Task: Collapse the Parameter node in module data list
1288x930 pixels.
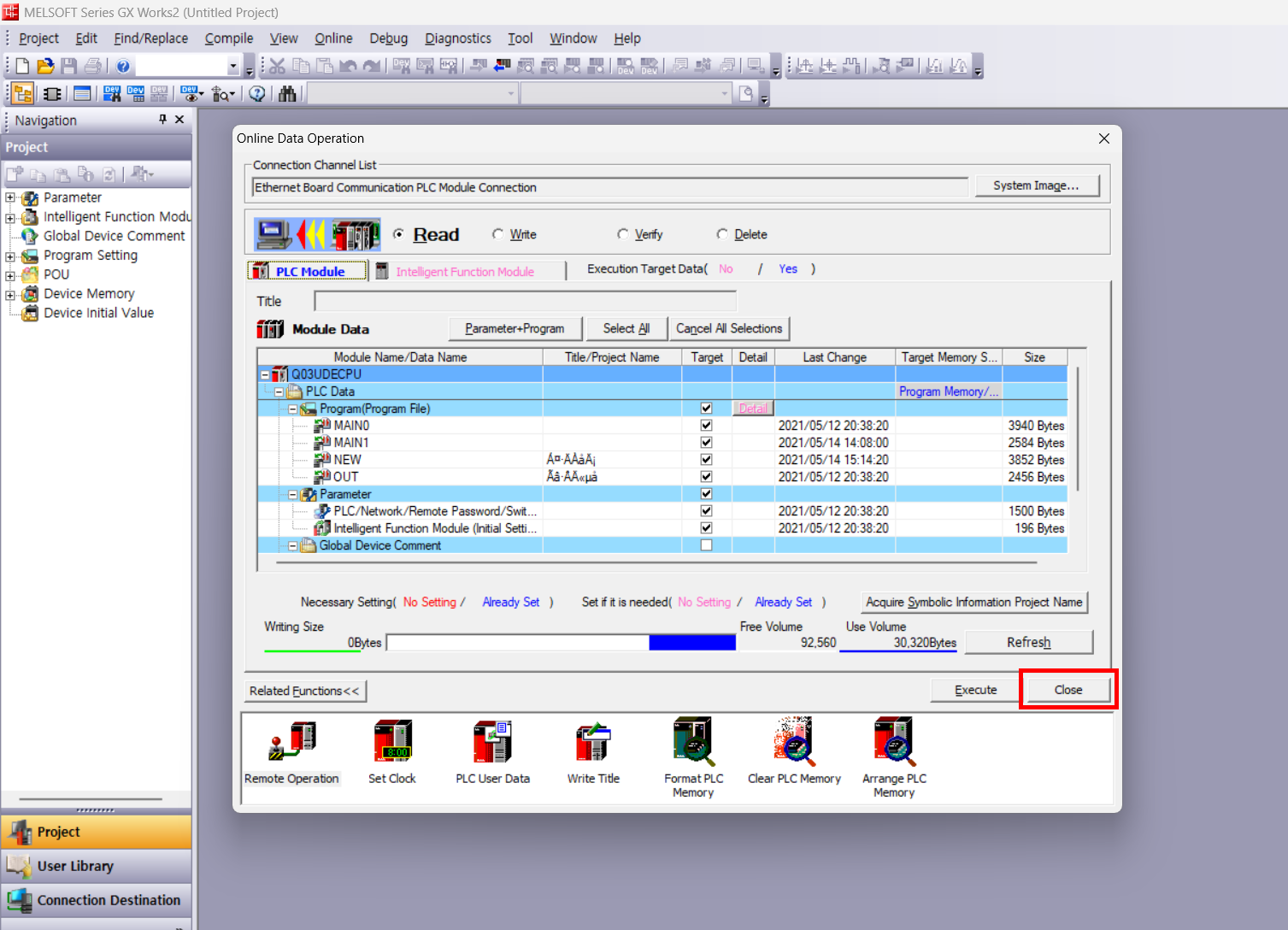Action: pyautogui.click(x=292, y=494)
